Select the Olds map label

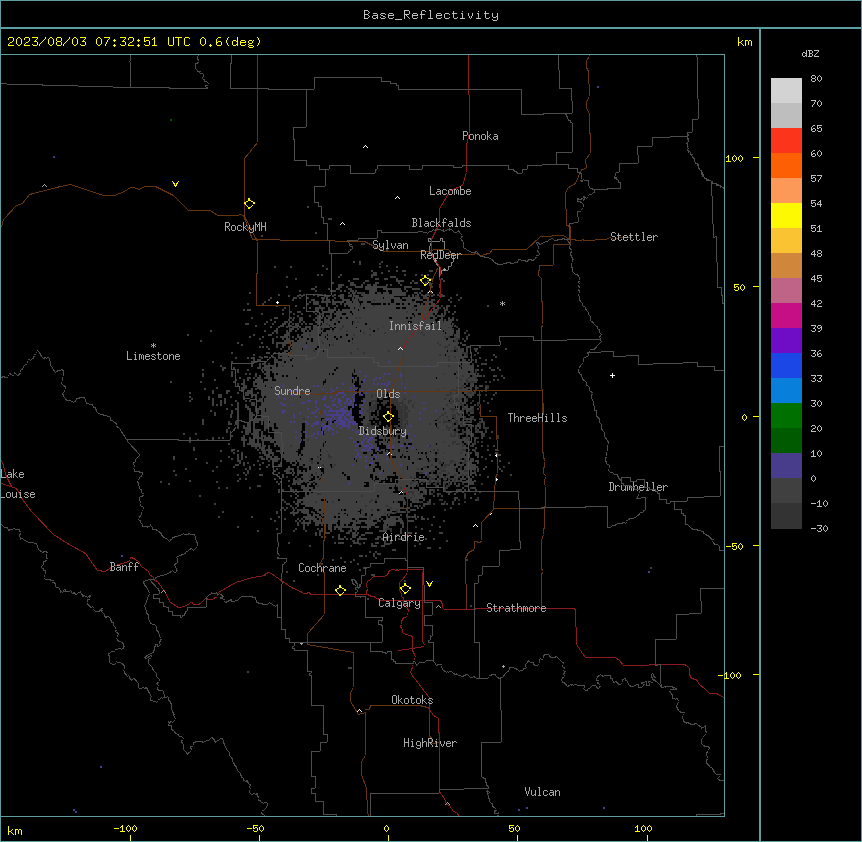tap(388, 394)
